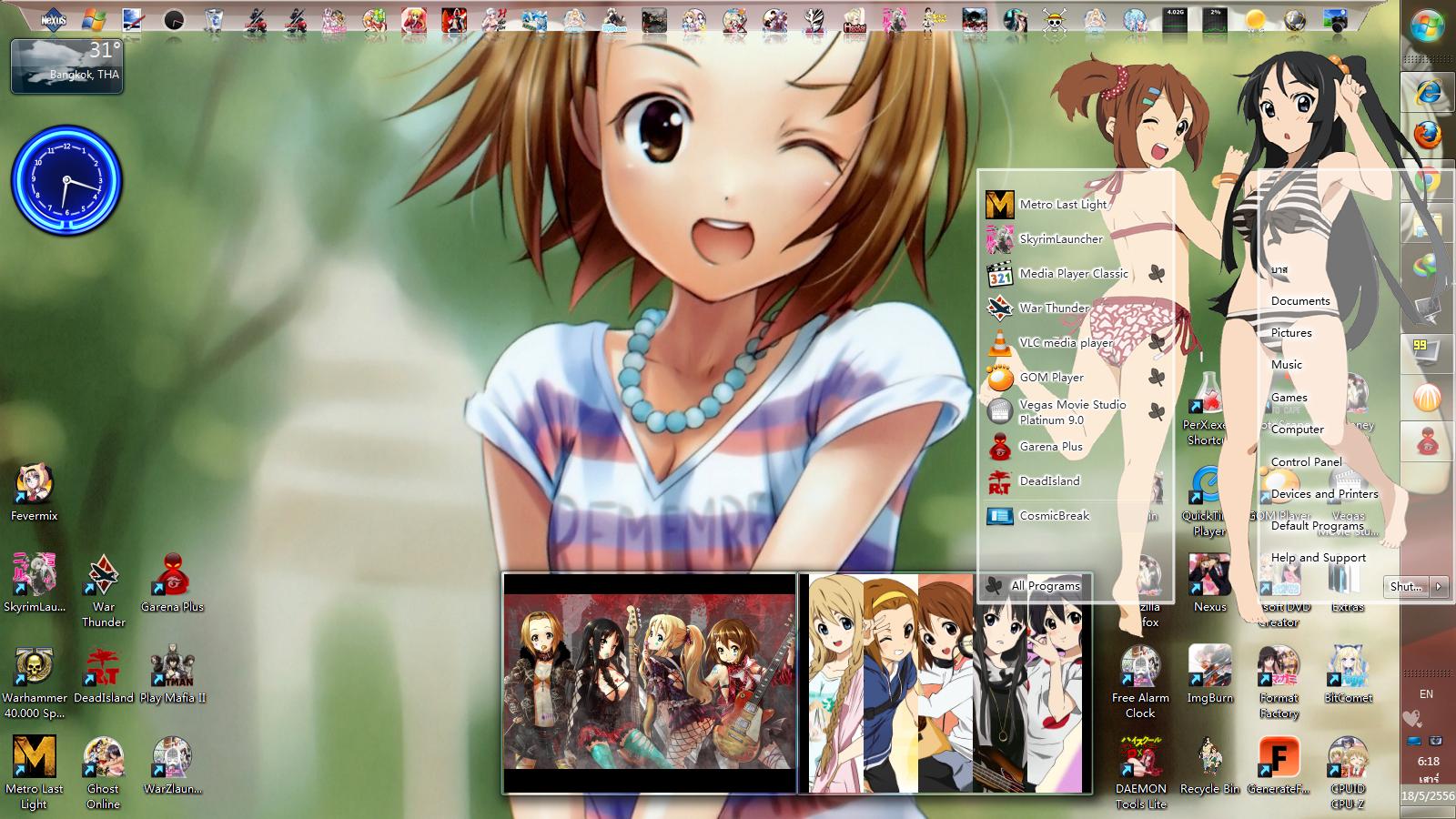Launch Garena Plus from Start menu
Viewport: 1456px width, 819px height.
click(1075, 446)
